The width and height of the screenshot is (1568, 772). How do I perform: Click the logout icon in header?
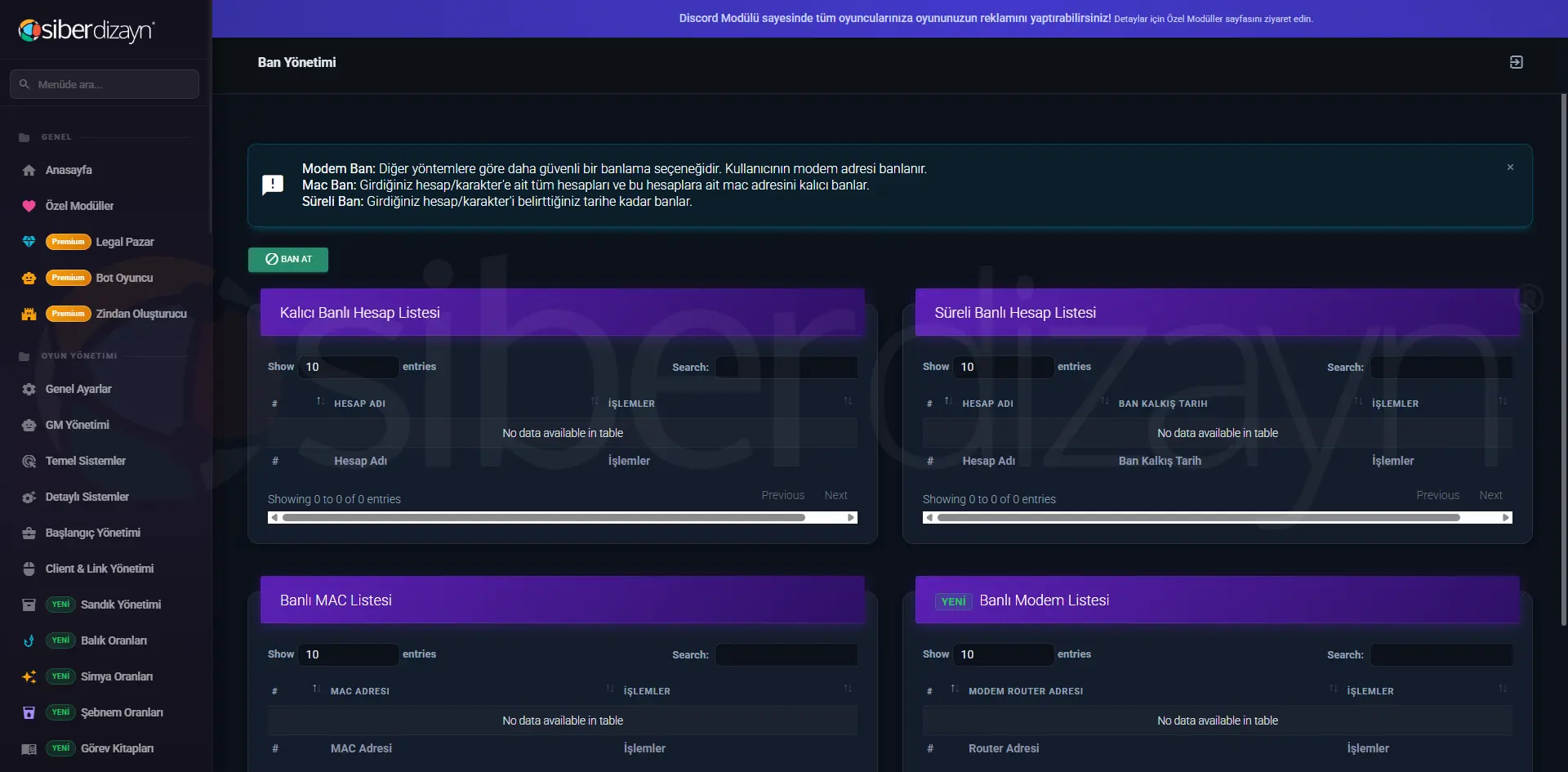[x=1516, y=62]
